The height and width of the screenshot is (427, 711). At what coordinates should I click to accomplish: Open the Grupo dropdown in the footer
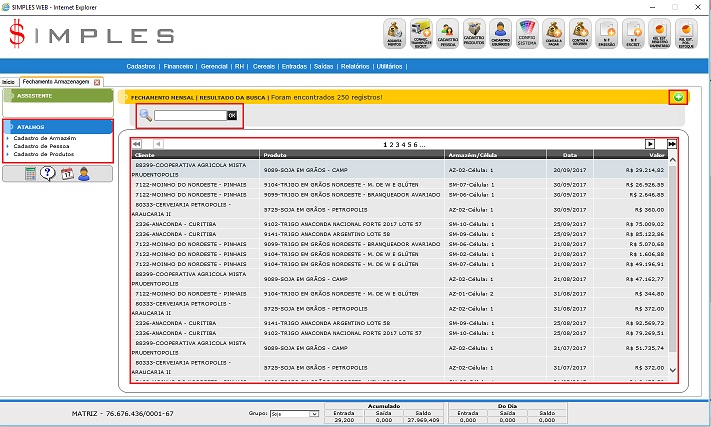[296, 412]
